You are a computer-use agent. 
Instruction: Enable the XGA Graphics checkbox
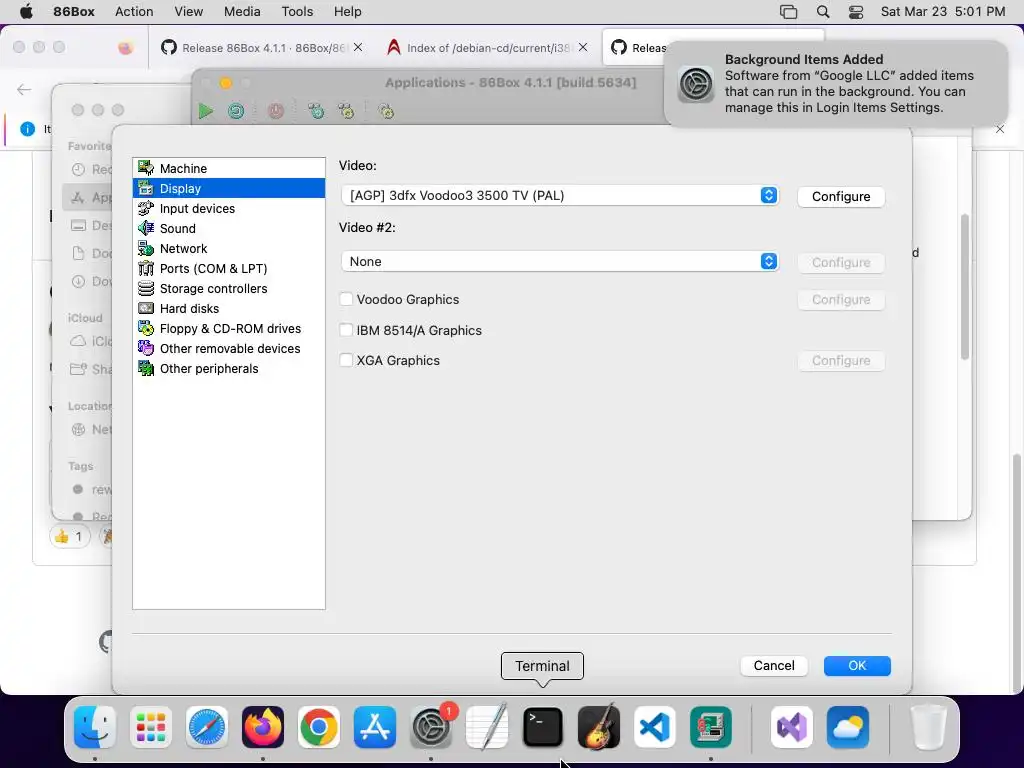[x=346, y=360]
